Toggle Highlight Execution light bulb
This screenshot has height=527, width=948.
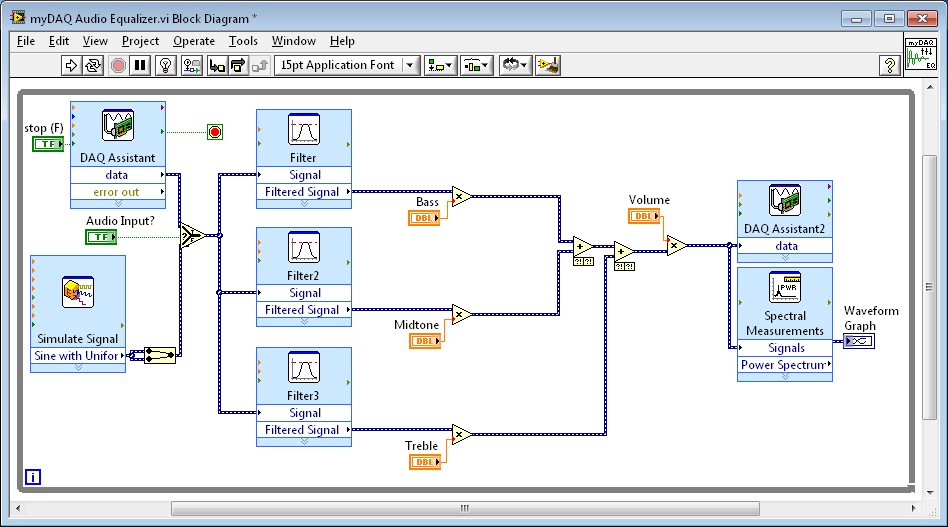pos(166,65)
